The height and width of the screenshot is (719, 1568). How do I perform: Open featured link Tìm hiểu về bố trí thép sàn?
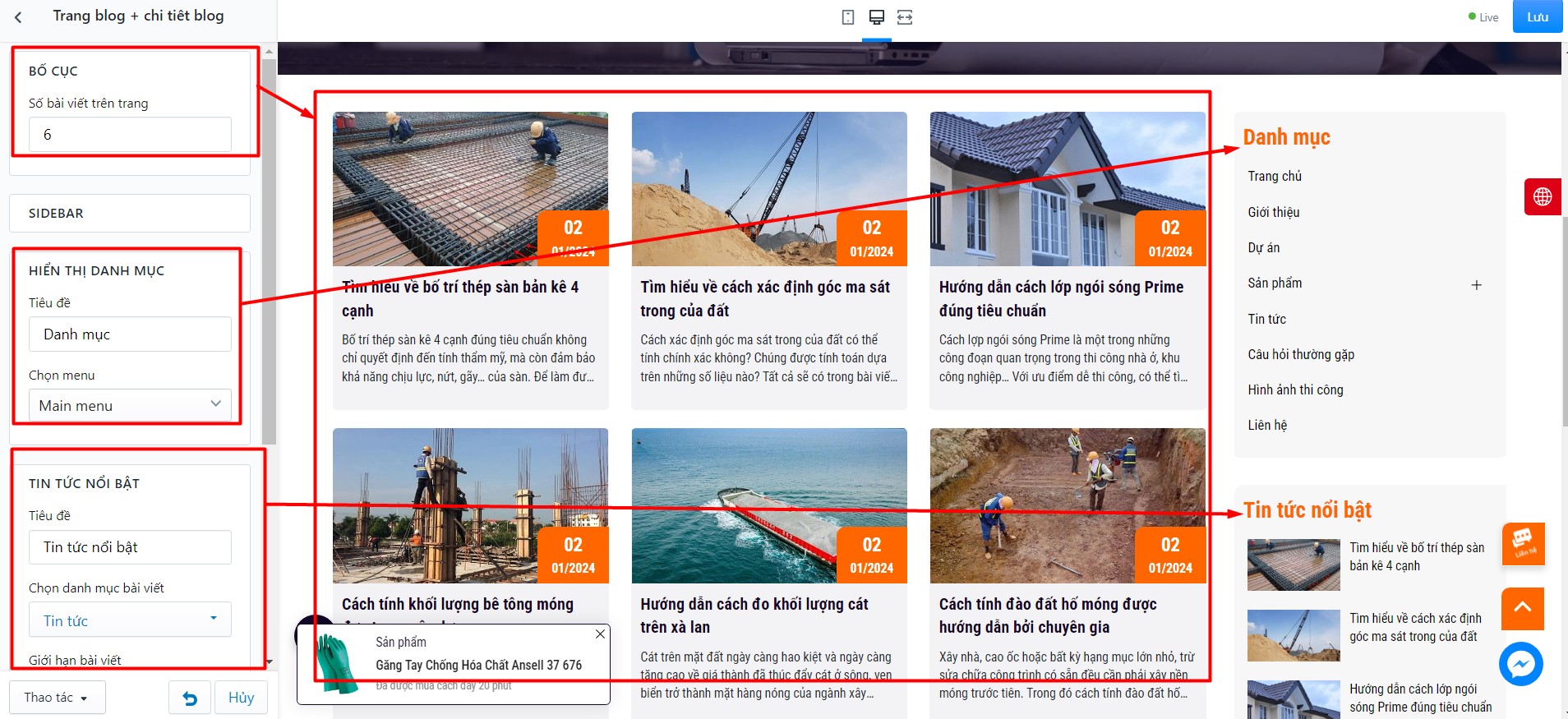tap(1417, 556)
